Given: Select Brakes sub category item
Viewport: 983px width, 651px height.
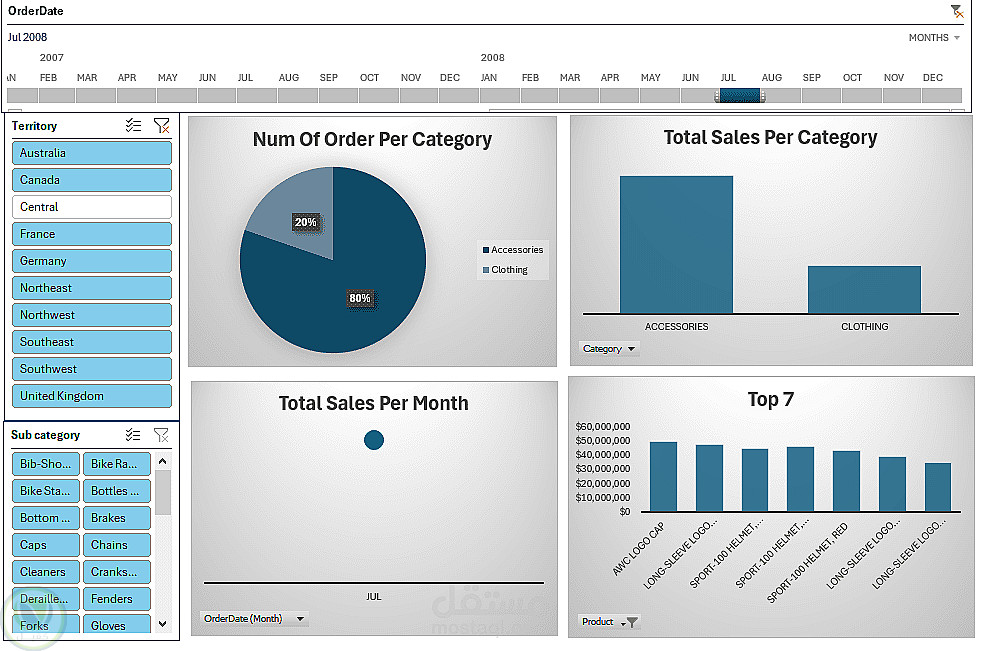Looking at the screenshot, I should point(117,518).
